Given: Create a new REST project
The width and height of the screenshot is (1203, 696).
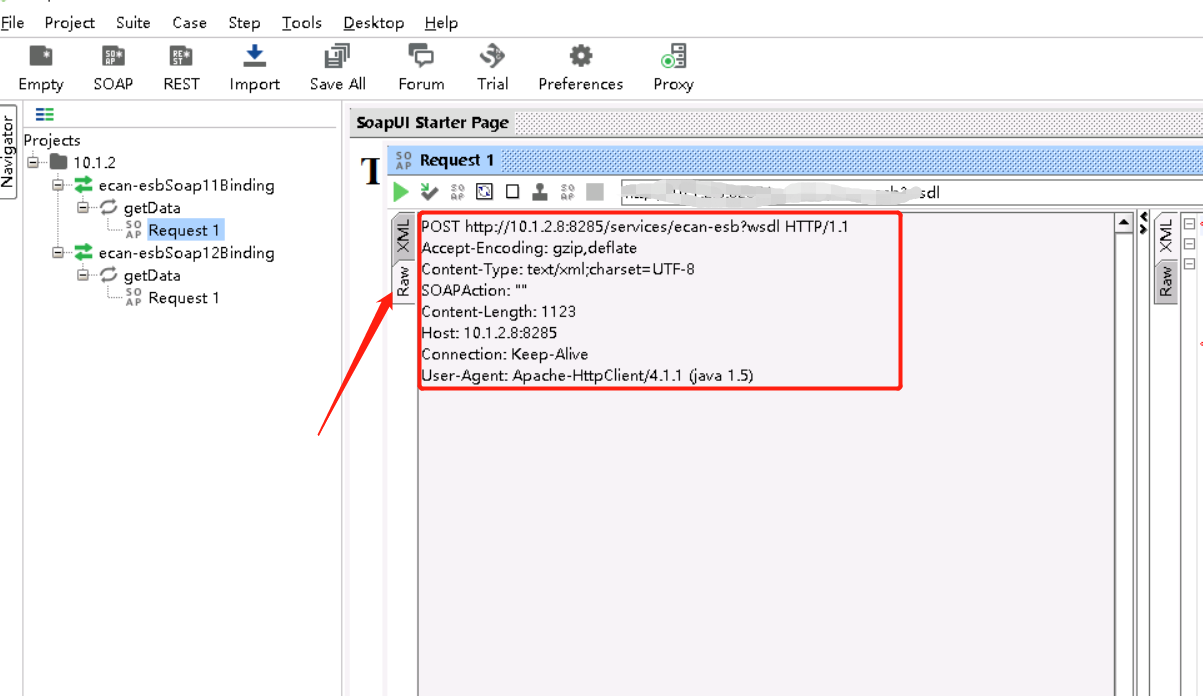Looking at the screenshot, I should (x=181, y=68).
